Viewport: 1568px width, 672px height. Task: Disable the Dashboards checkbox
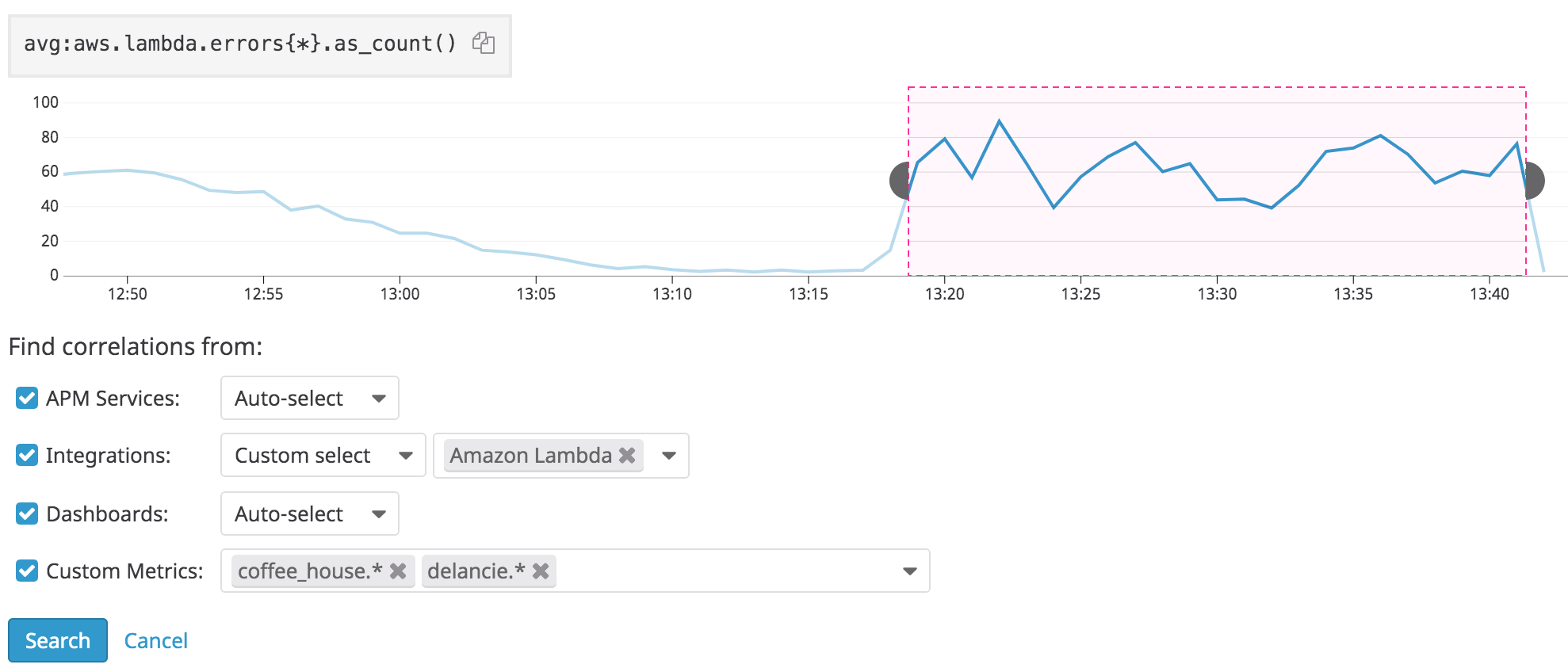[x=27, y=514]
